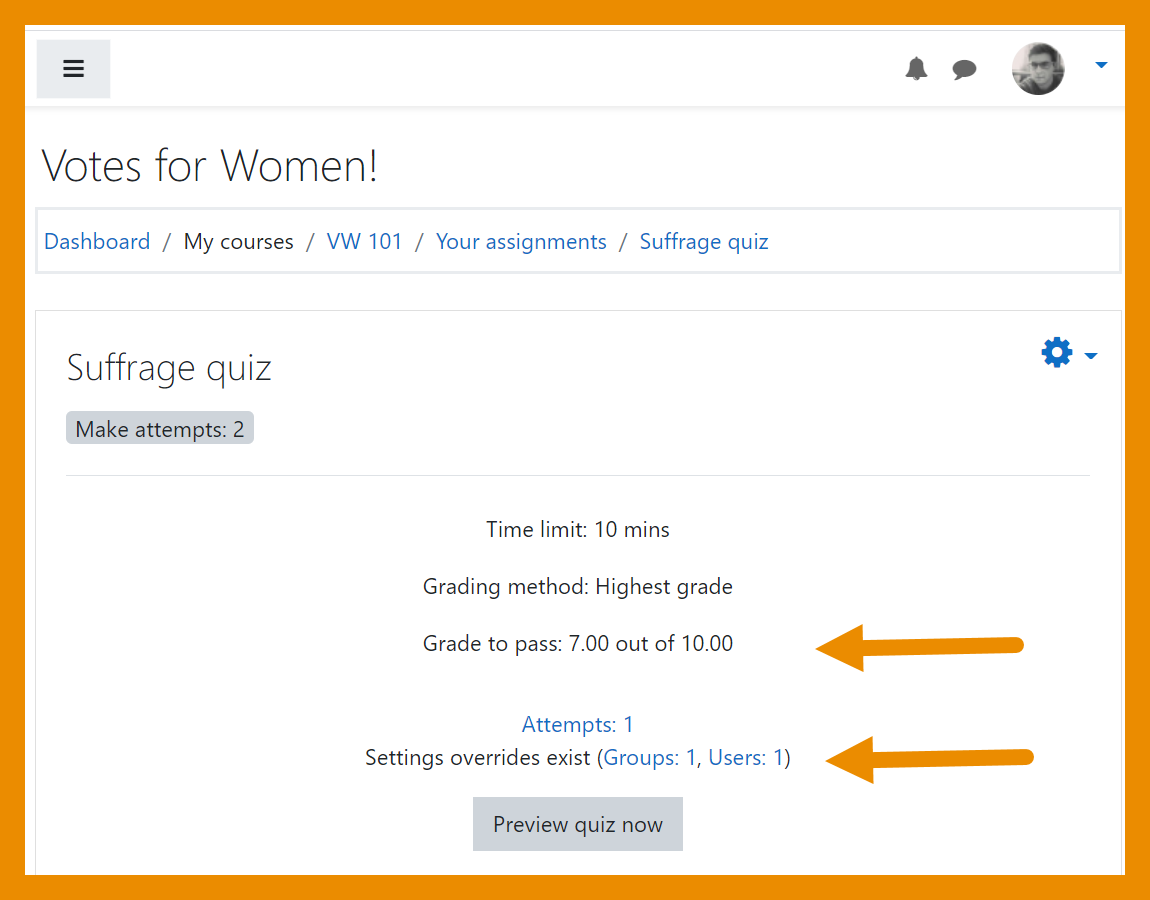Open the navigation drawer hamburger menu
The image size is (1150, 900).
73,68
